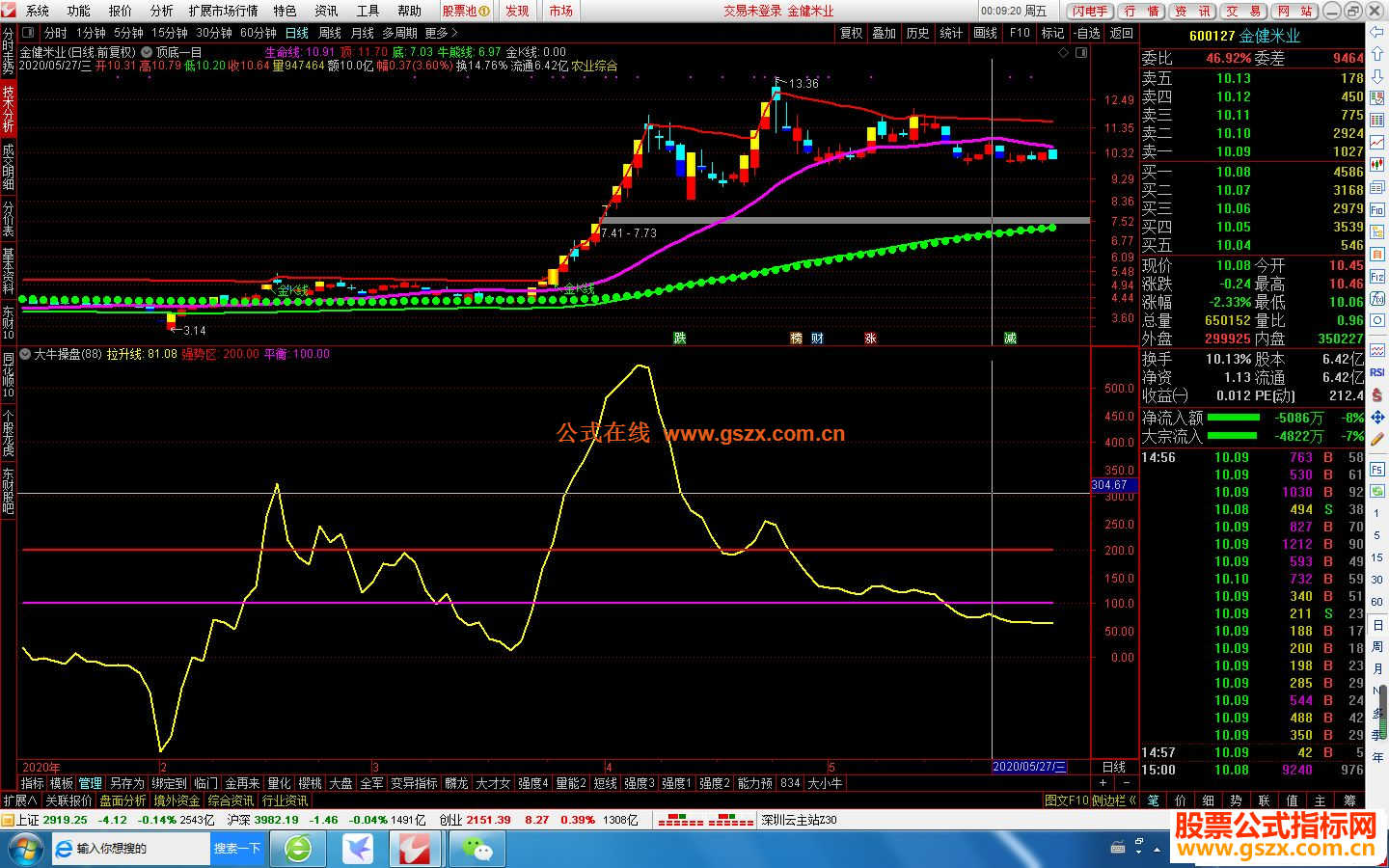The image size is (1389, 868).
Task: Click the zoom-out minus button below 日线
Action: coord(1126,783)
